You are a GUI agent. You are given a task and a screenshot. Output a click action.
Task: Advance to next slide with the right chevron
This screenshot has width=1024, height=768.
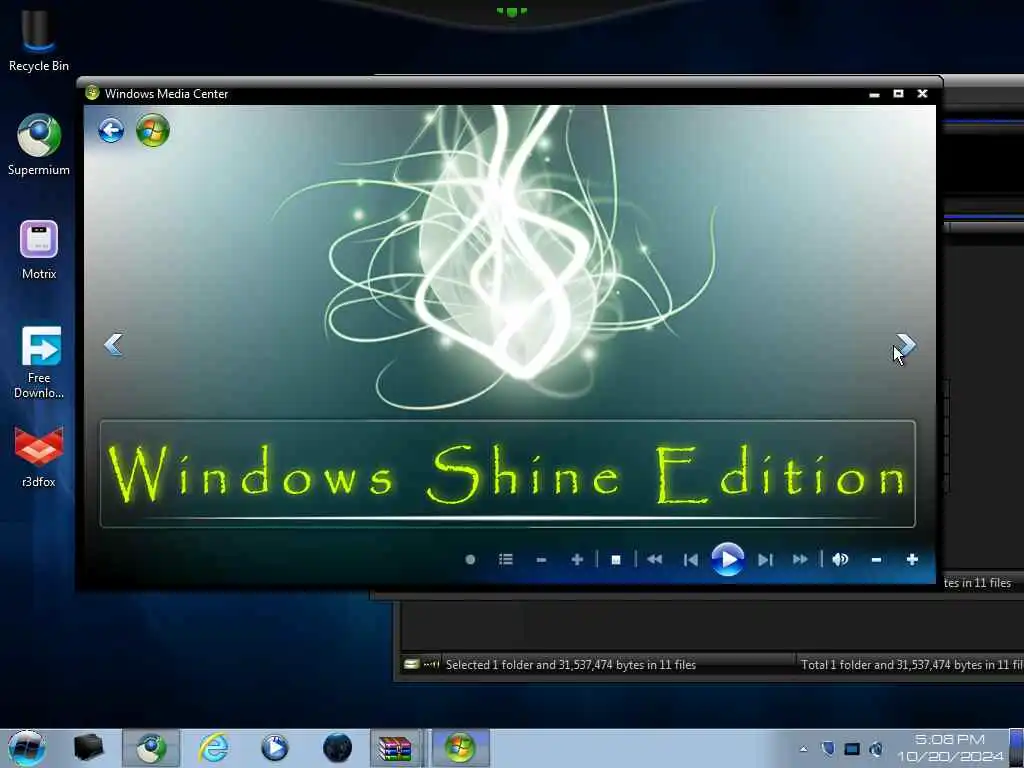tap(906, 344)
